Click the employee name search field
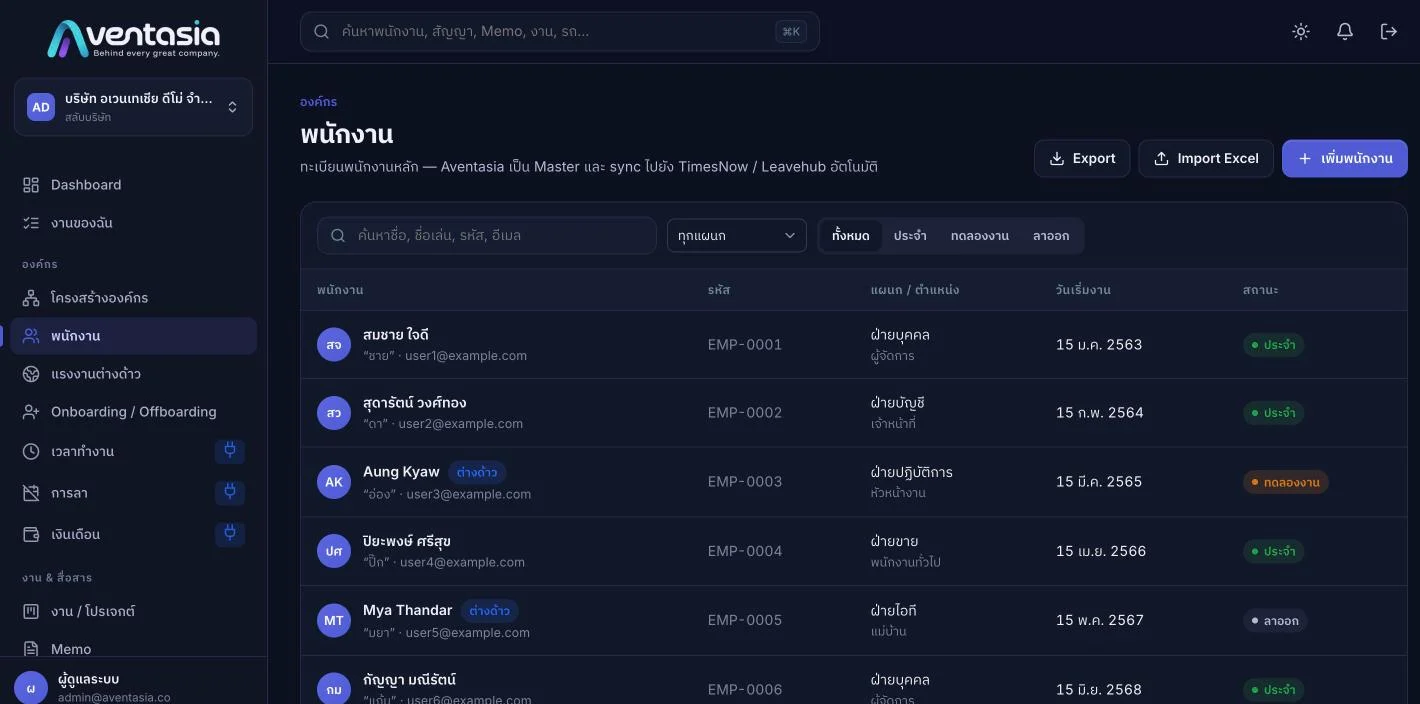Screen dimensions: 1420x704 [x=487, y=236]
